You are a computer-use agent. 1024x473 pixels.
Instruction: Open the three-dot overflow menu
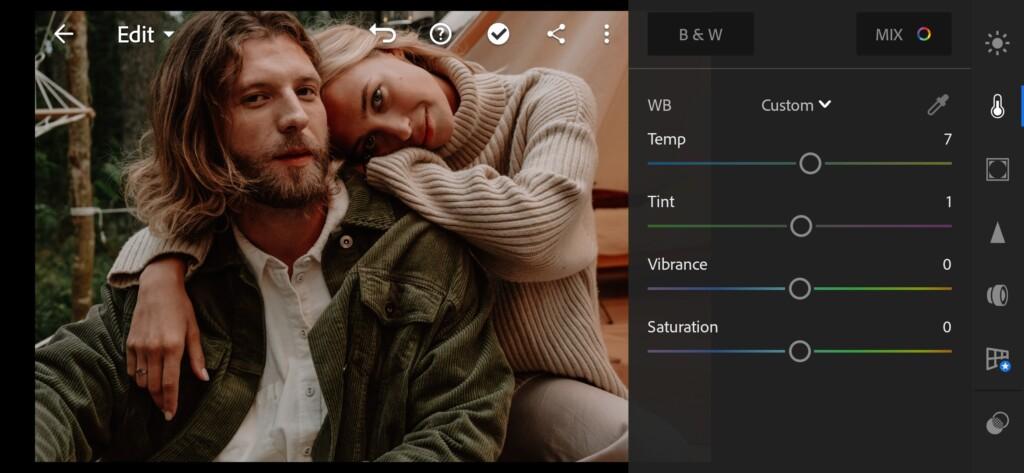click(x=607, y=34)
